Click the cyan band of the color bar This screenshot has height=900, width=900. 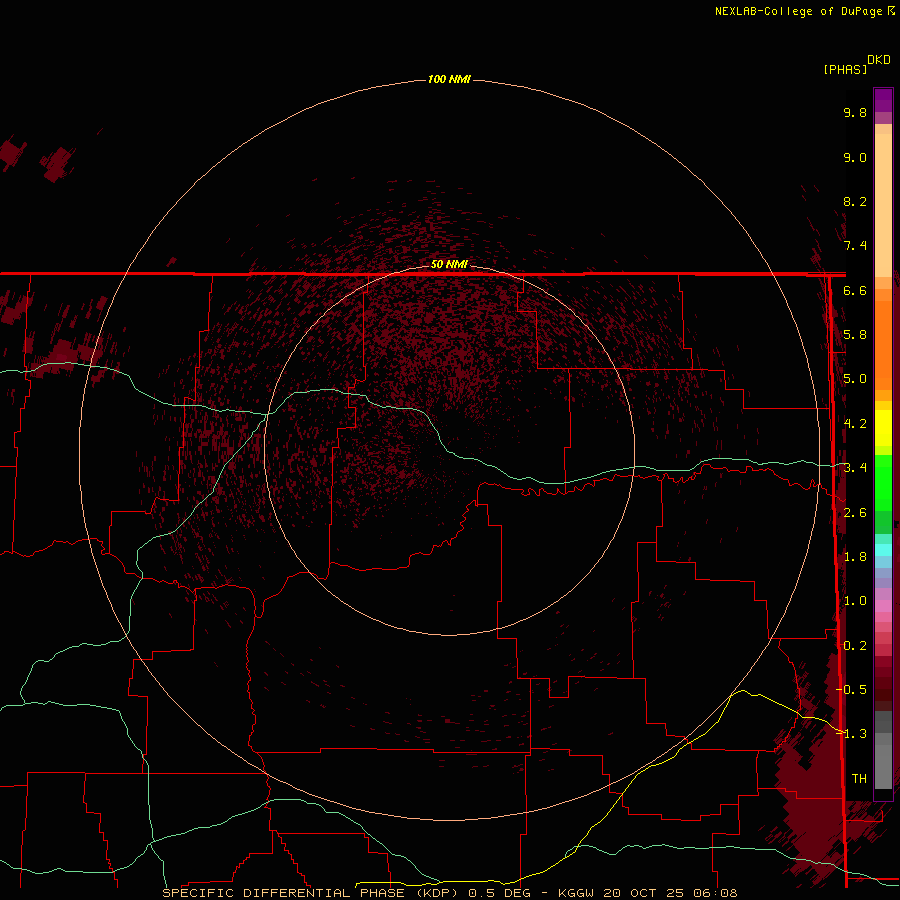tap(883, 550)
